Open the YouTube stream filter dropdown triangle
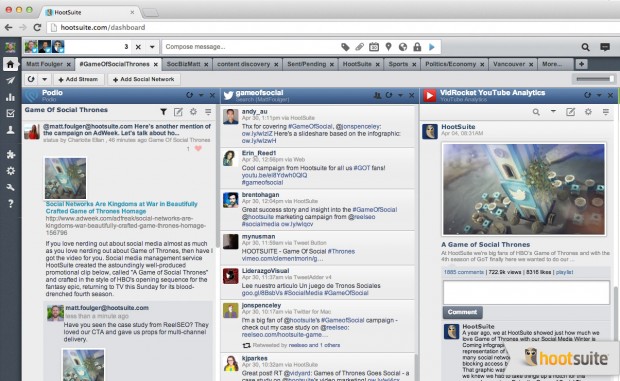620x381 pixels. pos(553,112)
